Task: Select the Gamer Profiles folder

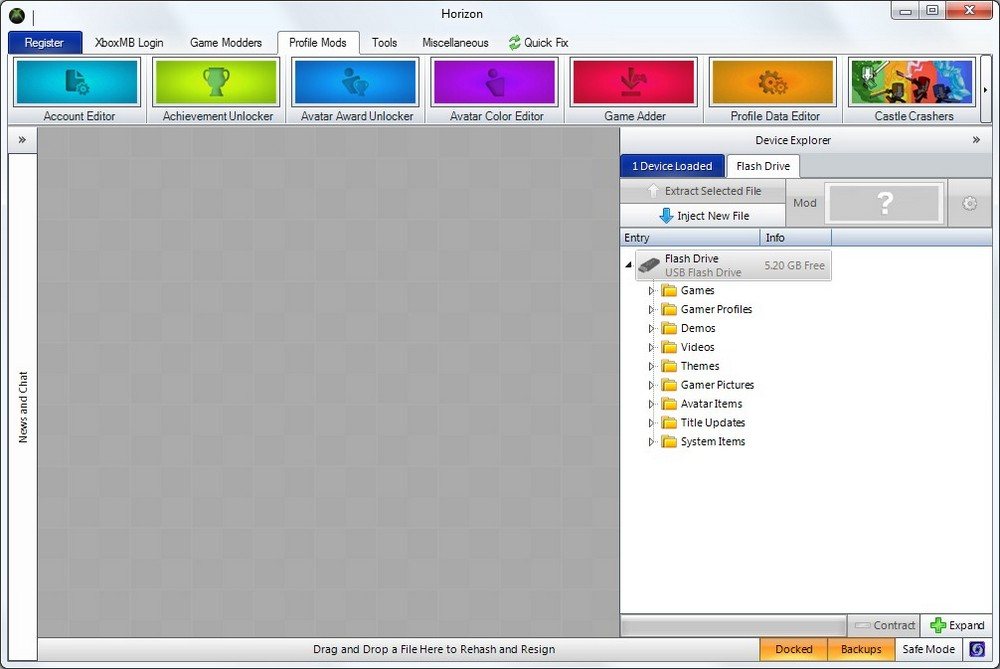Action: (x=707, y=309)
